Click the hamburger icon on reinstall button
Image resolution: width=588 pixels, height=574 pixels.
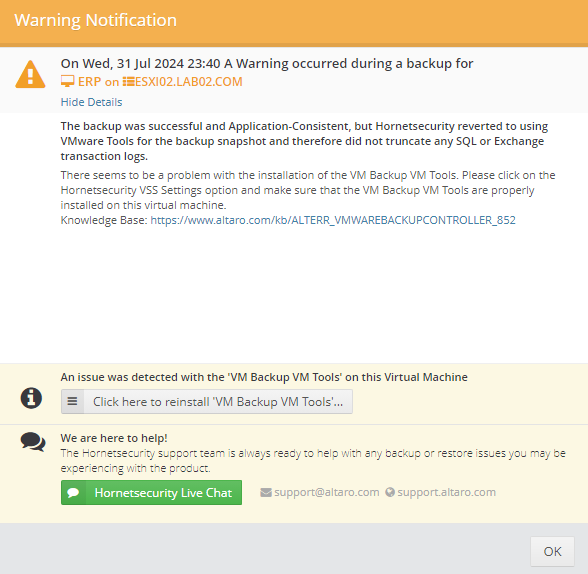72,402
